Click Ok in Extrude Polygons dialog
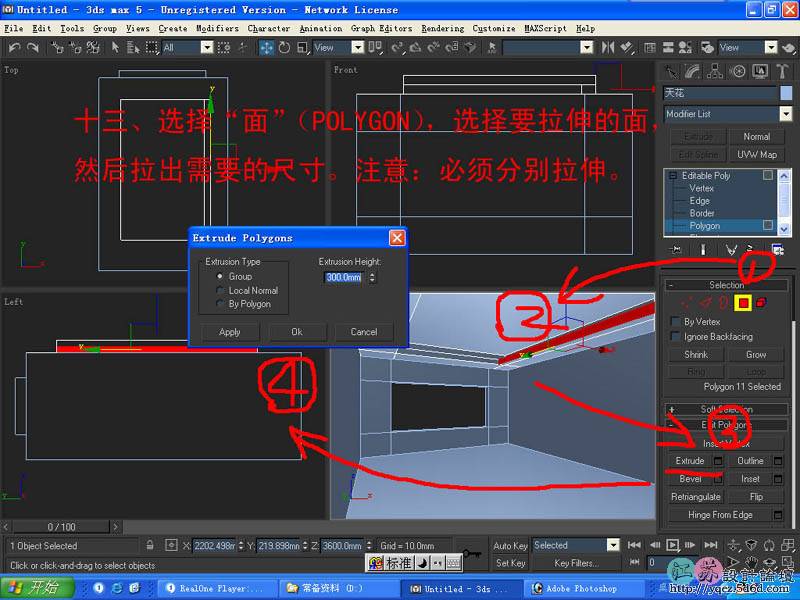 point(297,332)
